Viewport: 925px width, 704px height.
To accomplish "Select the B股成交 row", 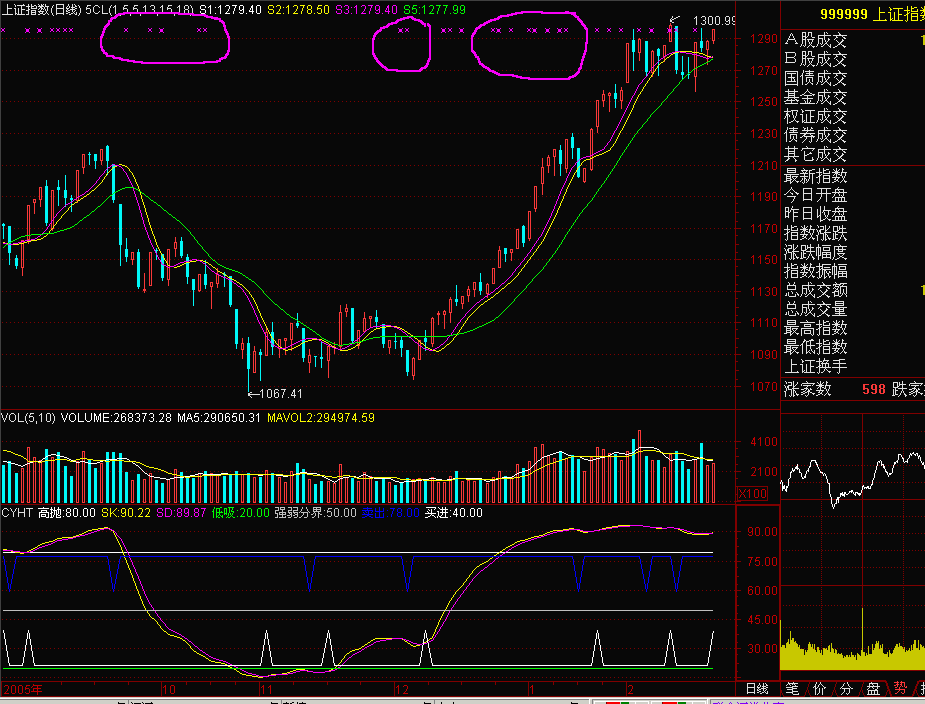I will pos(852,59).
